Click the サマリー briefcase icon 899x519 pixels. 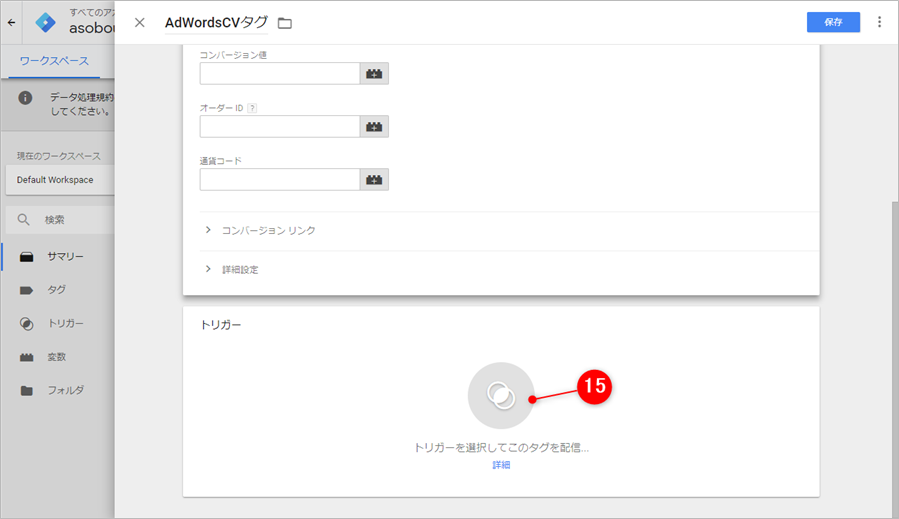26,256
